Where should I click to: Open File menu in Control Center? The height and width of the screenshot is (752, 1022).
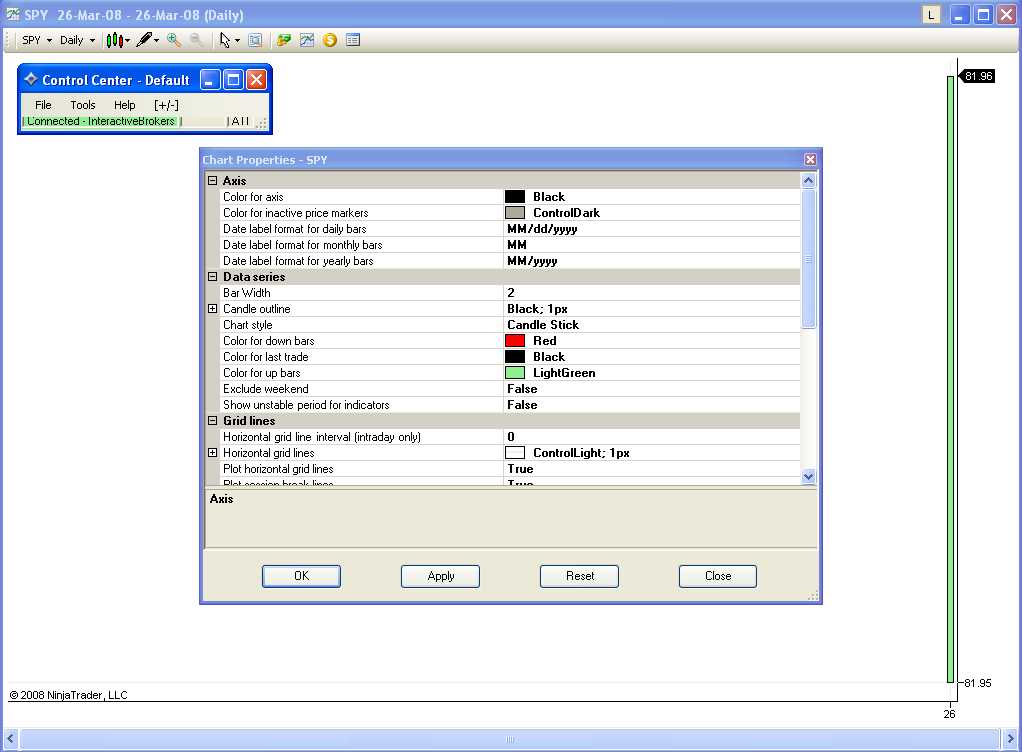pyautogui.click(x=43, y=105)
